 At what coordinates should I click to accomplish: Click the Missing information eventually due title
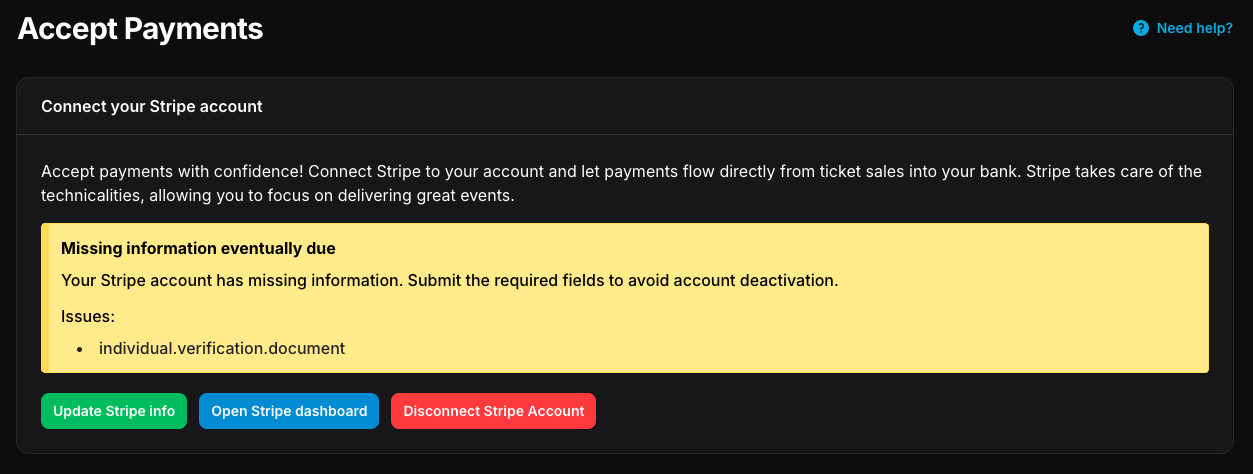tap(198, 248)
